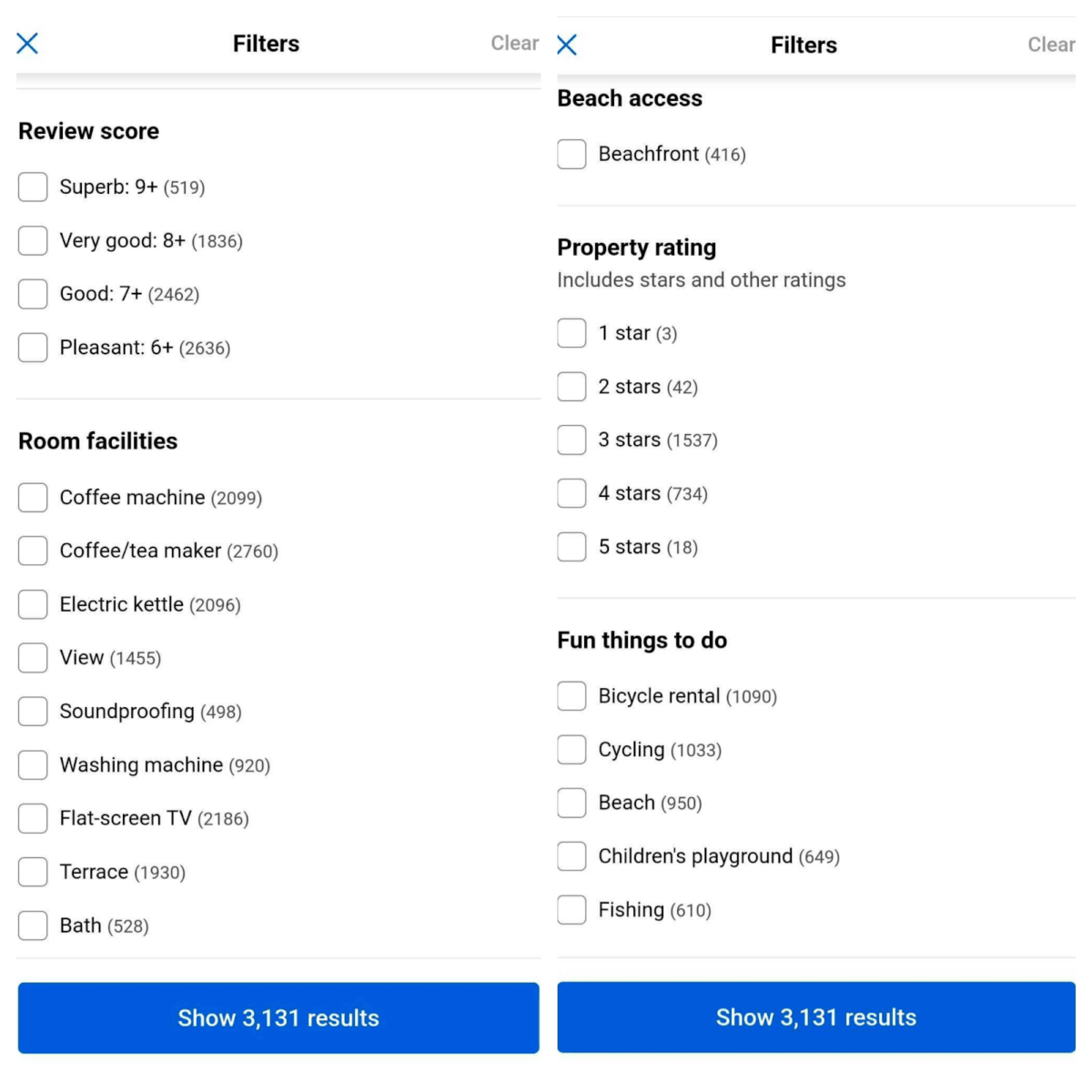This screenshot has width=1092, height=1092.
Task: Clear filters in right panel
Action: [1051, 45]
